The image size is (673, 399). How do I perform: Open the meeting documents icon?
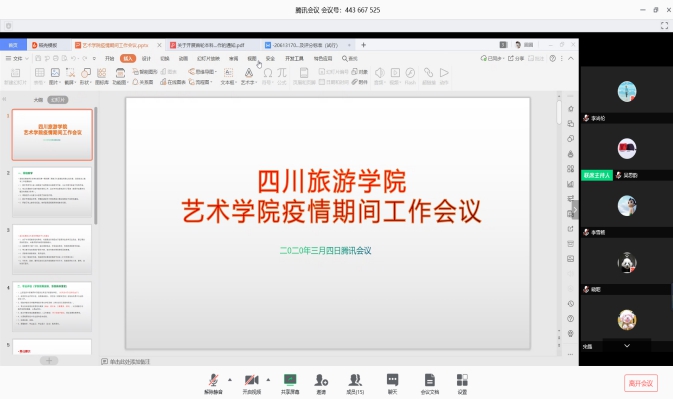[430, 384]
